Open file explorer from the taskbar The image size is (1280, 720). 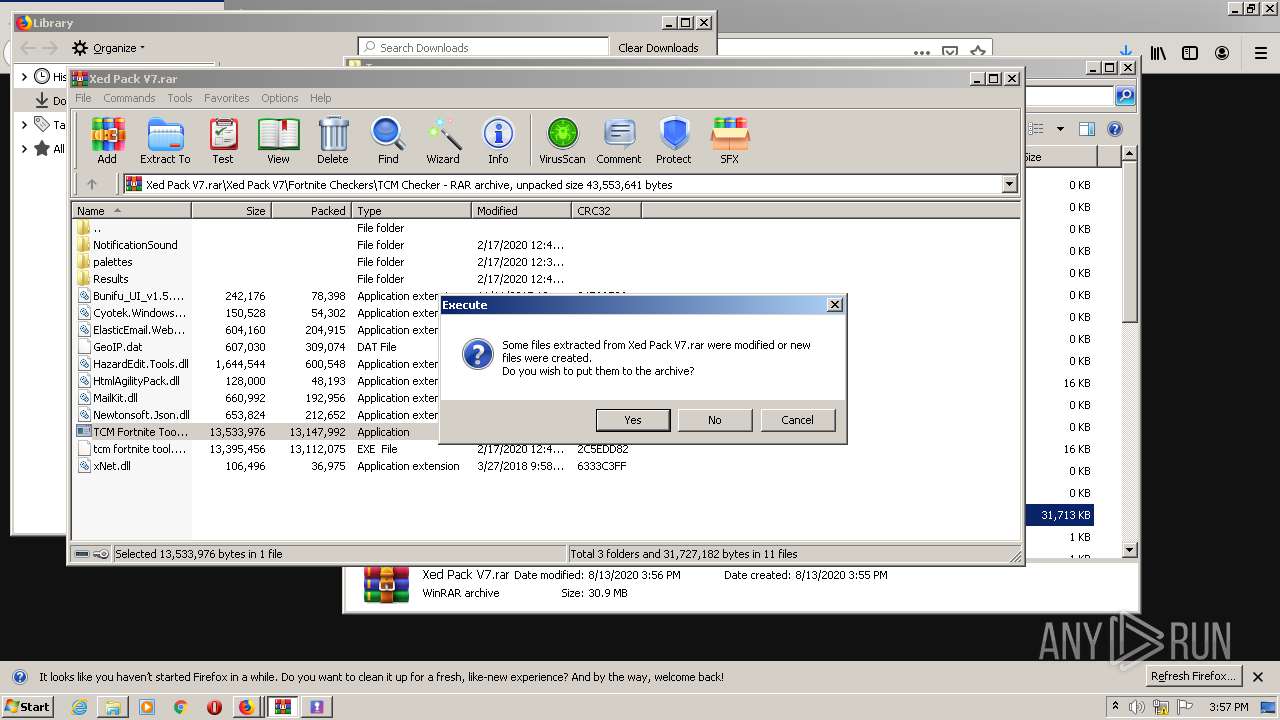point(113,707)
